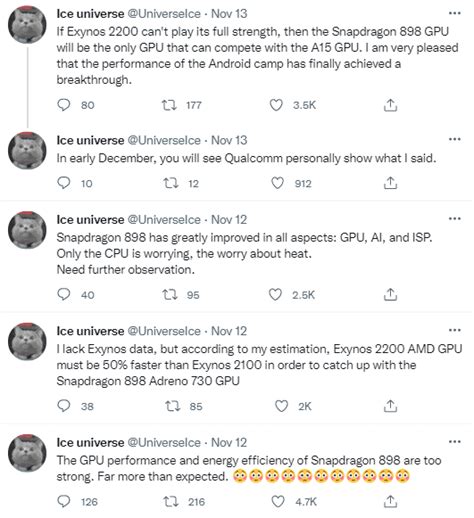Reply to the tweet with 126 comments
474x518 pixels.
click(x=64, y=501)
